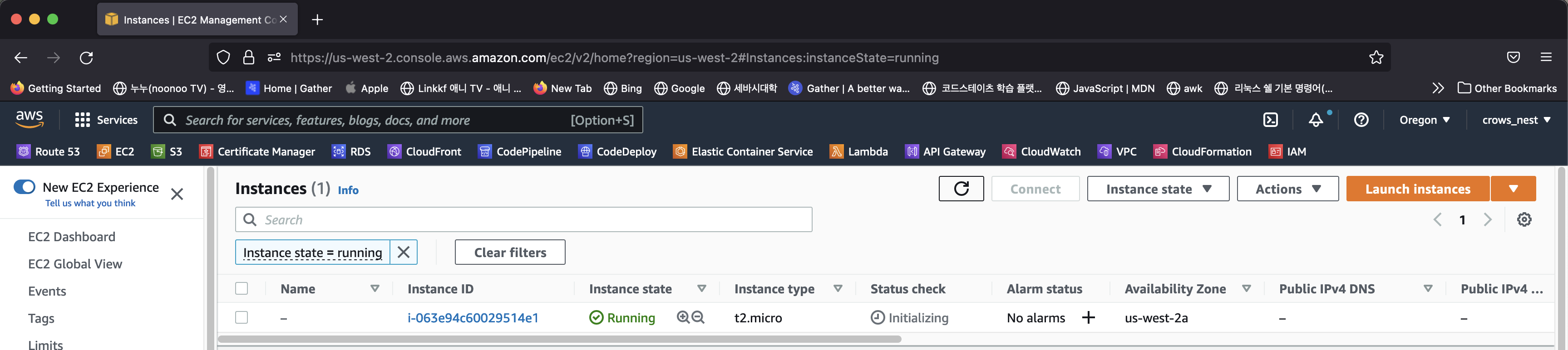1568x350 pixels.
Task: Close the New EC2 Experience banner
Action: pyautogui.click(x=177, y=194)
